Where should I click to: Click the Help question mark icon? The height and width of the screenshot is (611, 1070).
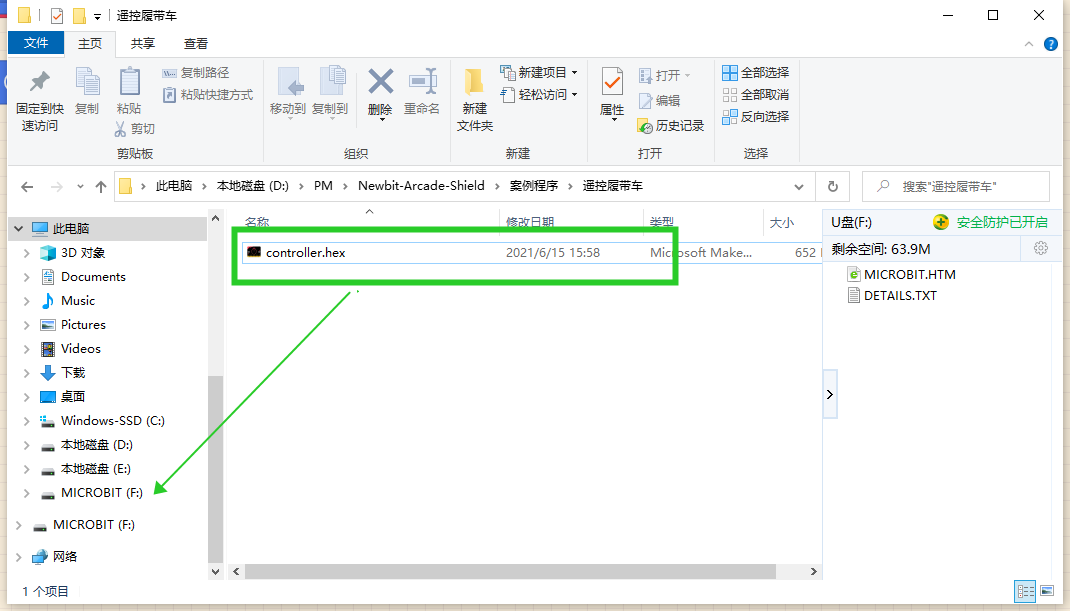[1051, 44]
